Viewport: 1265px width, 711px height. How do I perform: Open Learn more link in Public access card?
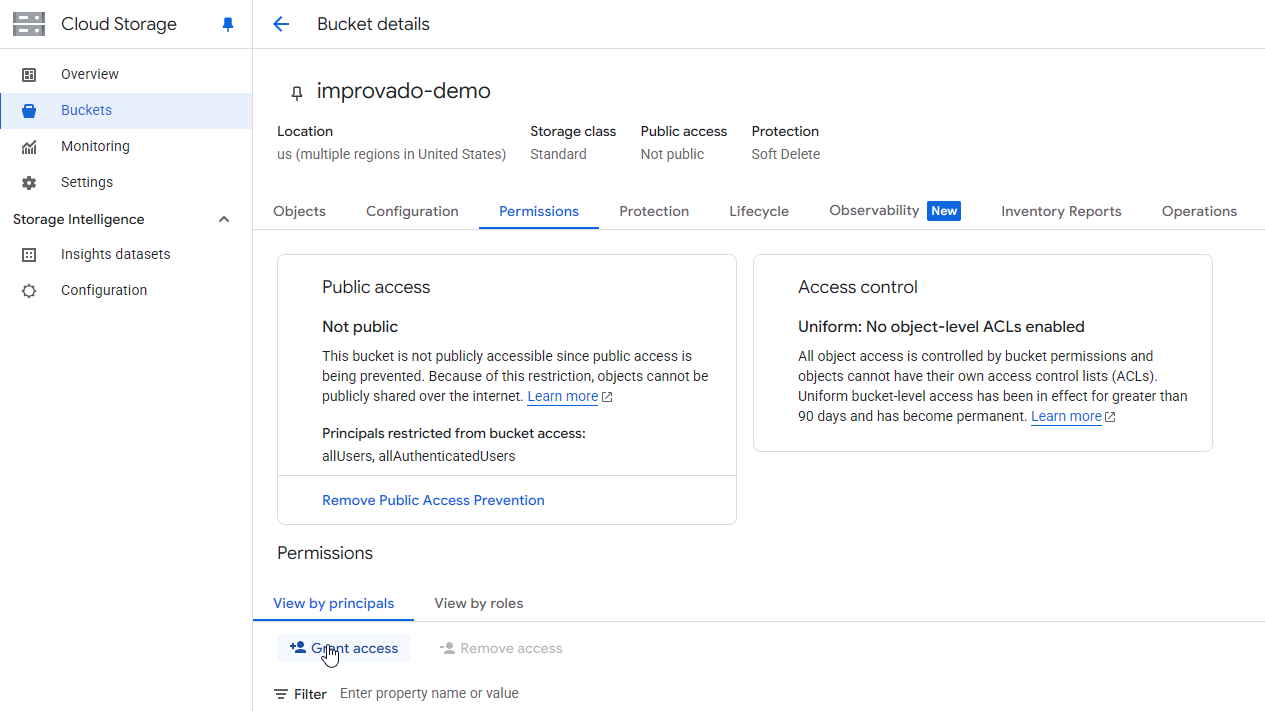pyautogui.click(x=563, y=396)
